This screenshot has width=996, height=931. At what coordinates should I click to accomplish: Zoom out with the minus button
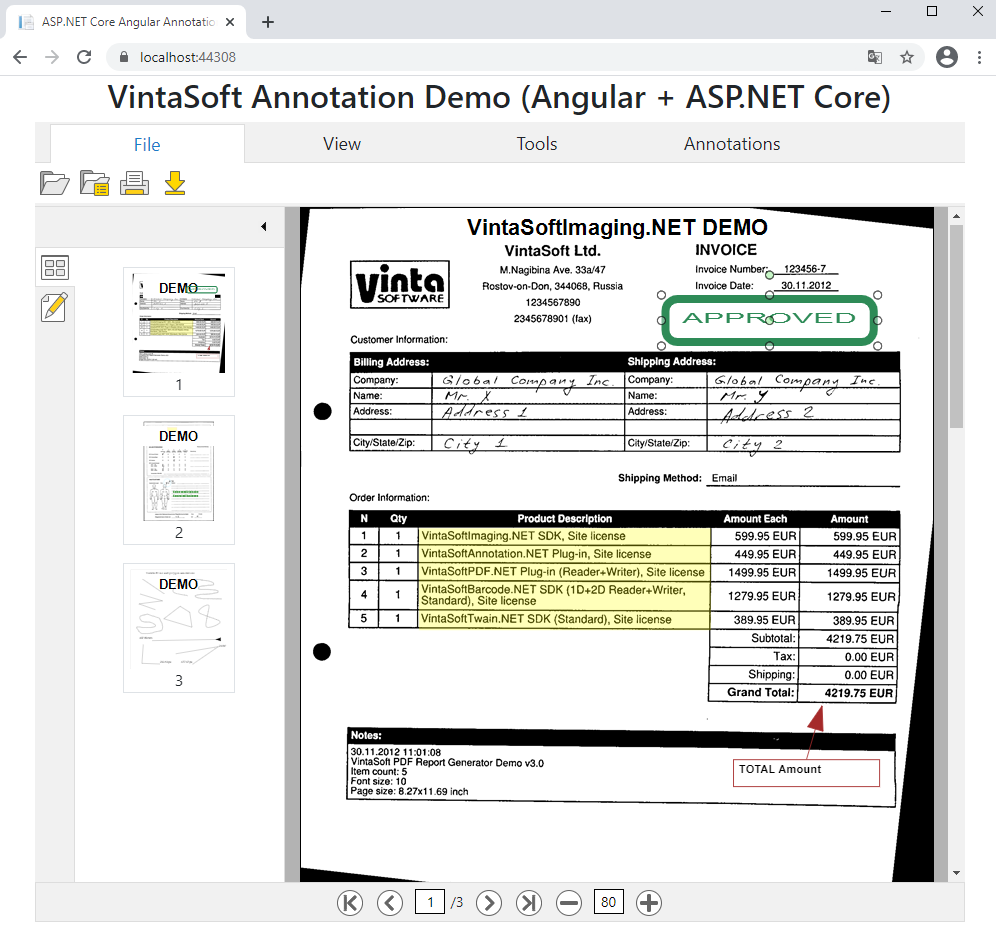tap(569, 903)
